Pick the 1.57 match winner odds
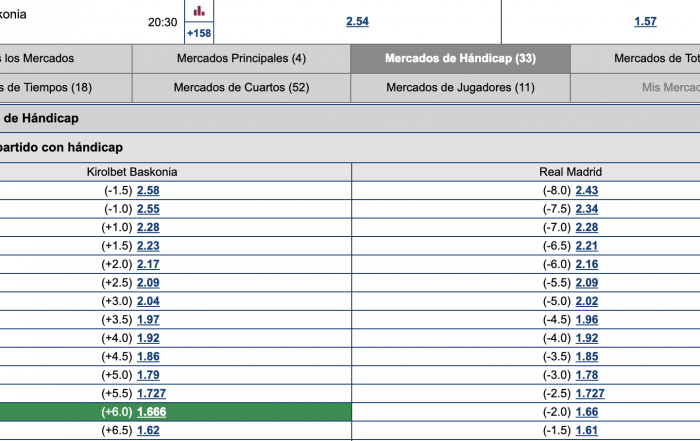The height and width of the screenshot is (441, 700). 645,21
